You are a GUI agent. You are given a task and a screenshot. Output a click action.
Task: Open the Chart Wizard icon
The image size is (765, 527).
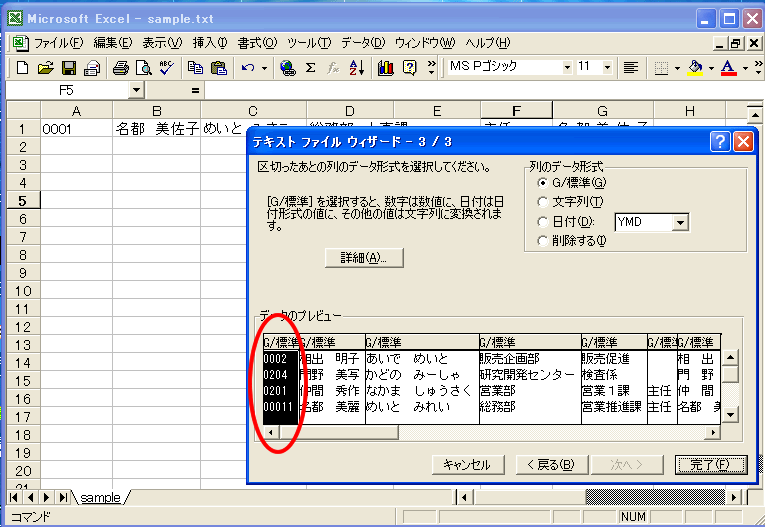pos(385,68)
